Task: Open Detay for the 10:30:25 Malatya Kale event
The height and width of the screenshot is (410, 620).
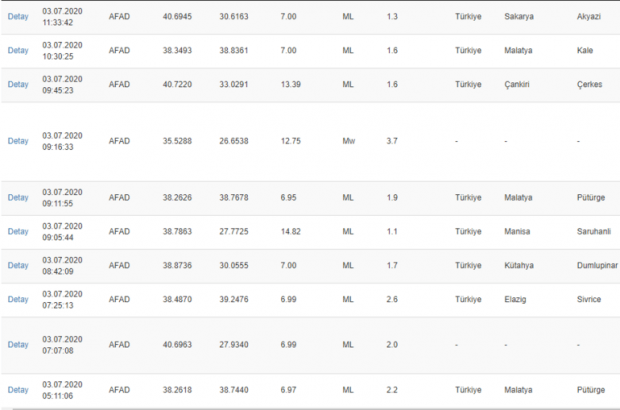Action: (18, 49)
